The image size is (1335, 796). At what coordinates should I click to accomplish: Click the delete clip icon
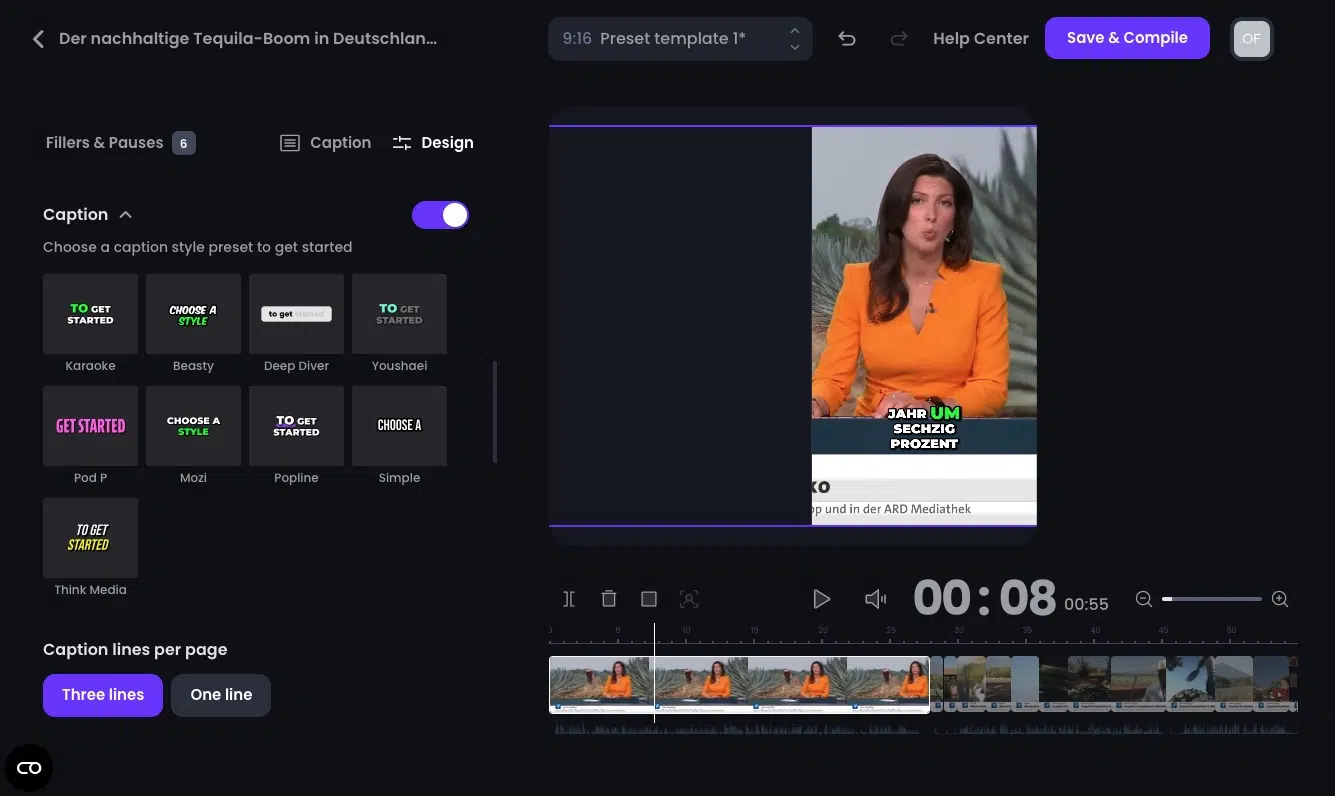(x=608, y=598)
